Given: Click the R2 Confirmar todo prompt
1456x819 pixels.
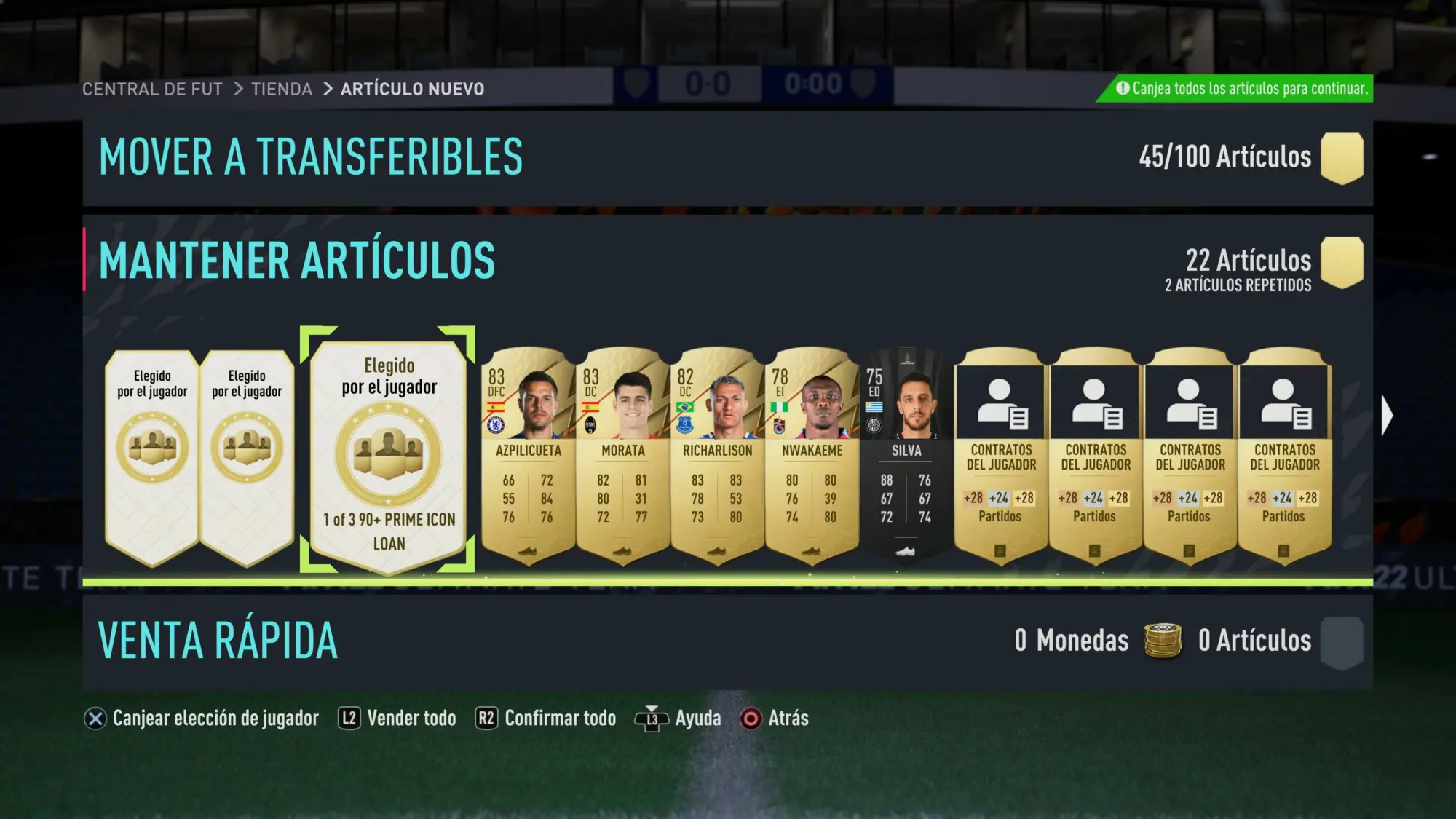Looking at the screenshot, I should 546,719.
